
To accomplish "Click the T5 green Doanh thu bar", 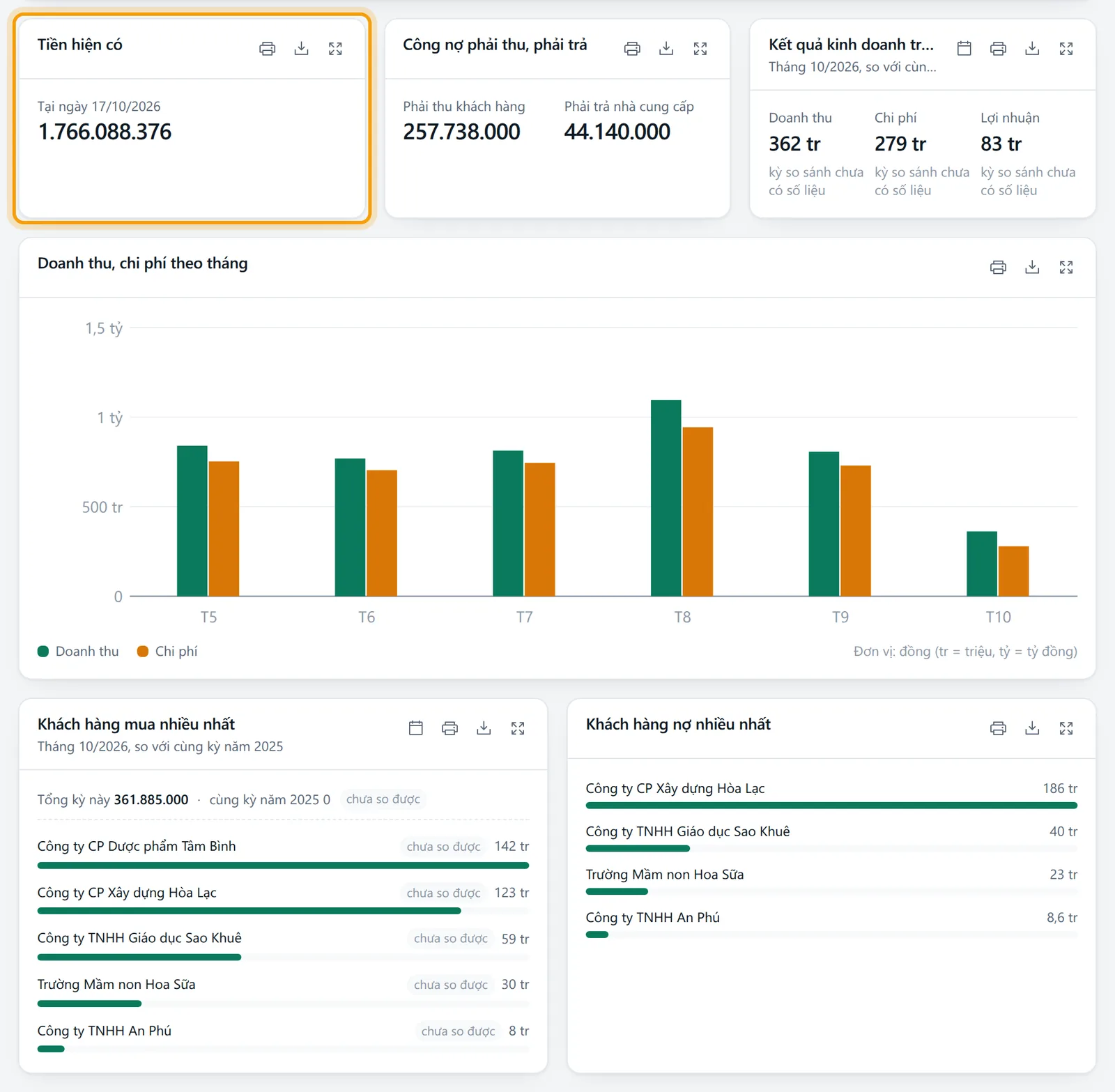I will [192, 521].
